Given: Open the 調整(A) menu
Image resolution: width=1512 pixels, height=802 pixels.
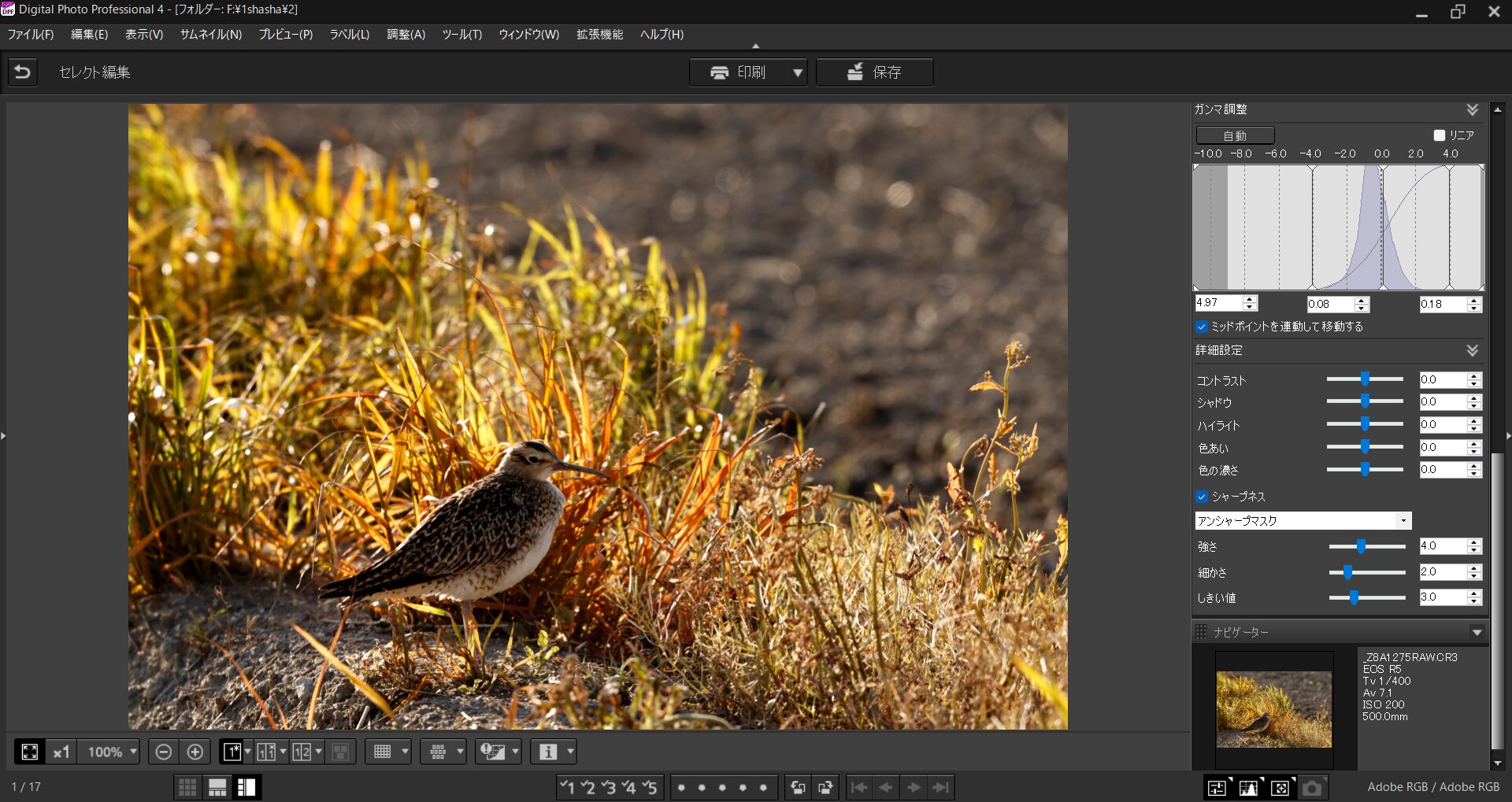Looking at the screenshot, I should (x=406, y=35).
